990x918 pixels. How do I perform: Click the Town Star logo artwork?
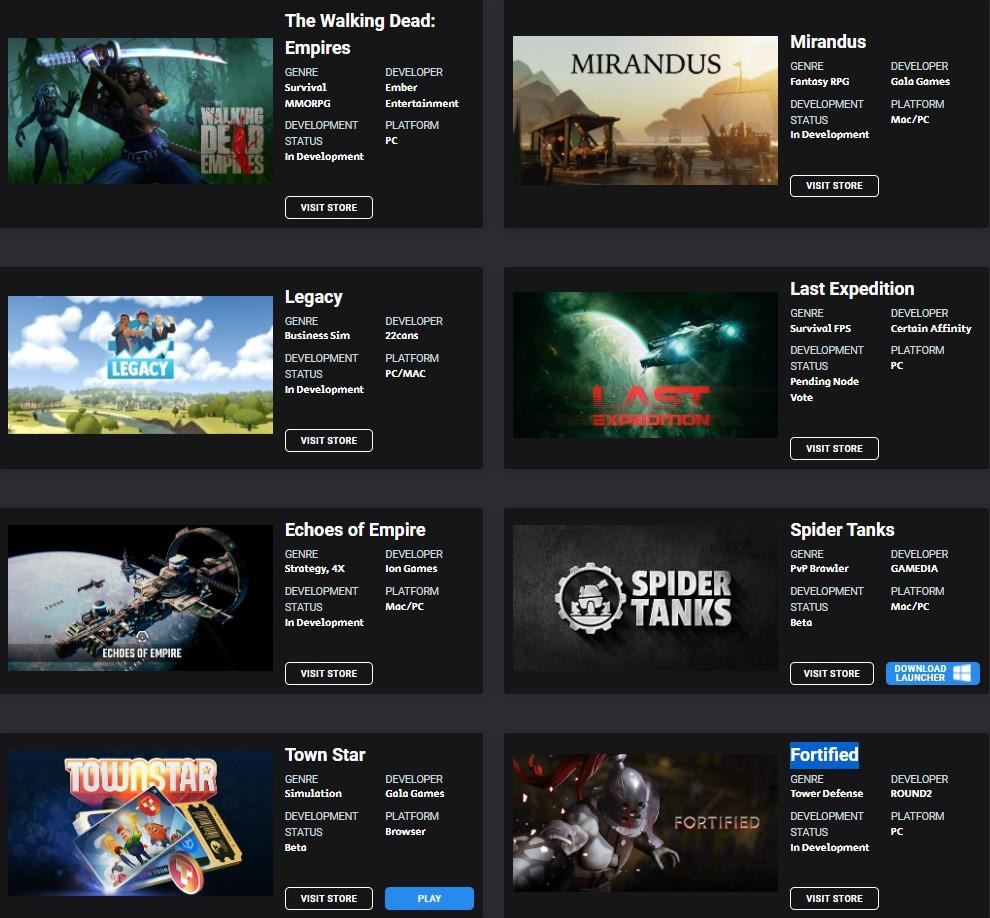140,822
